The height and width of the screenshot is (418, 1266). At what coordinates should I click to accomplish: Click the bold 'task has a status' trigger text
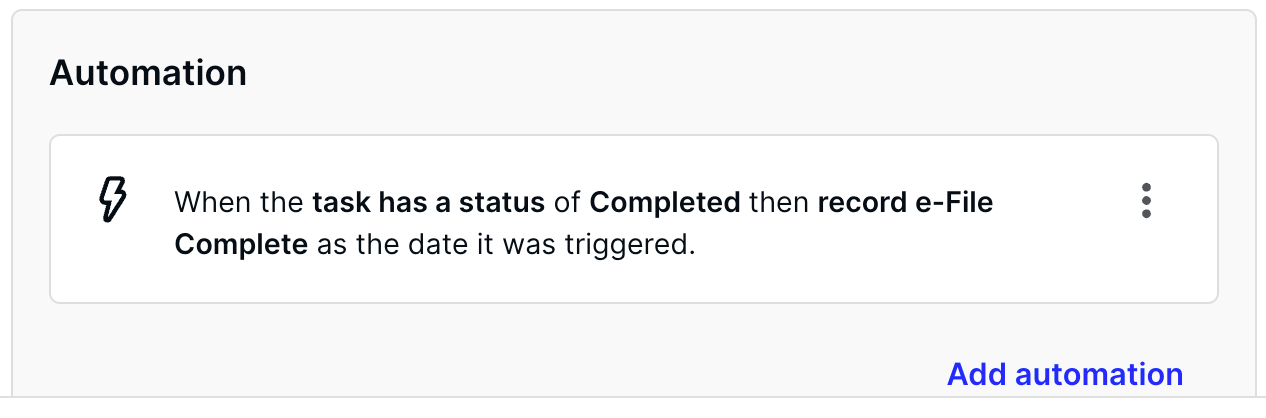(x=428, y=203)
